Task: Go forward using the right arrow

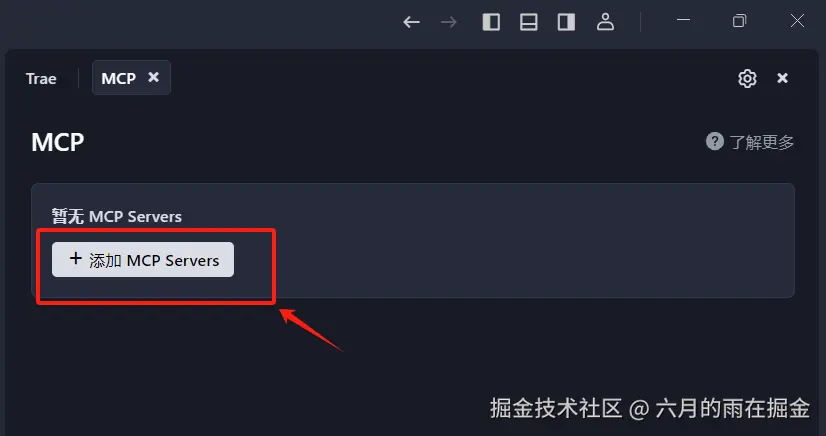Action: (449, 22)
